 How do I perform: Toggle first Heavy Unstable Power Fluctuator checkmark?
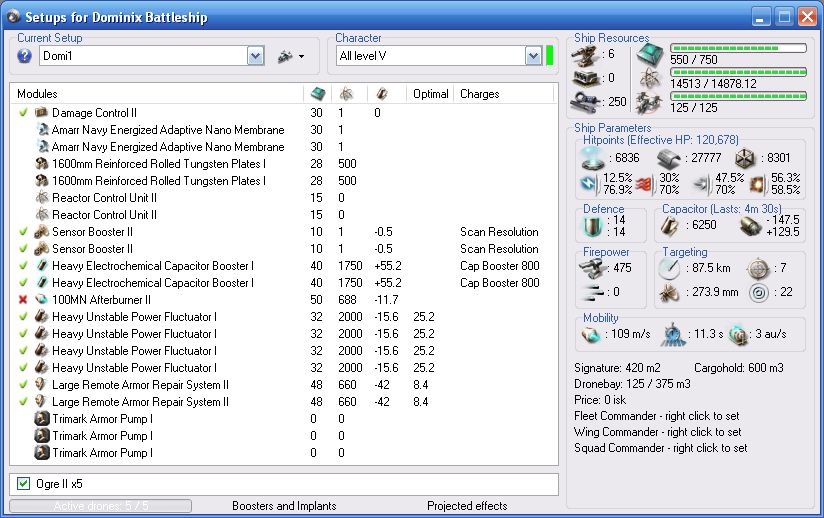coord(23,317)
